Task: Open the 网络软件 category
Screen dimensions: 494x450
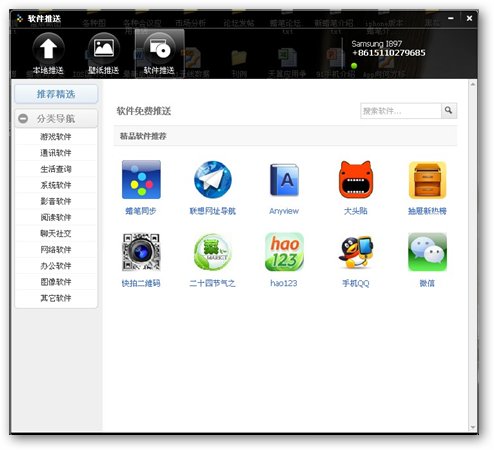Action: pos(56,250)
